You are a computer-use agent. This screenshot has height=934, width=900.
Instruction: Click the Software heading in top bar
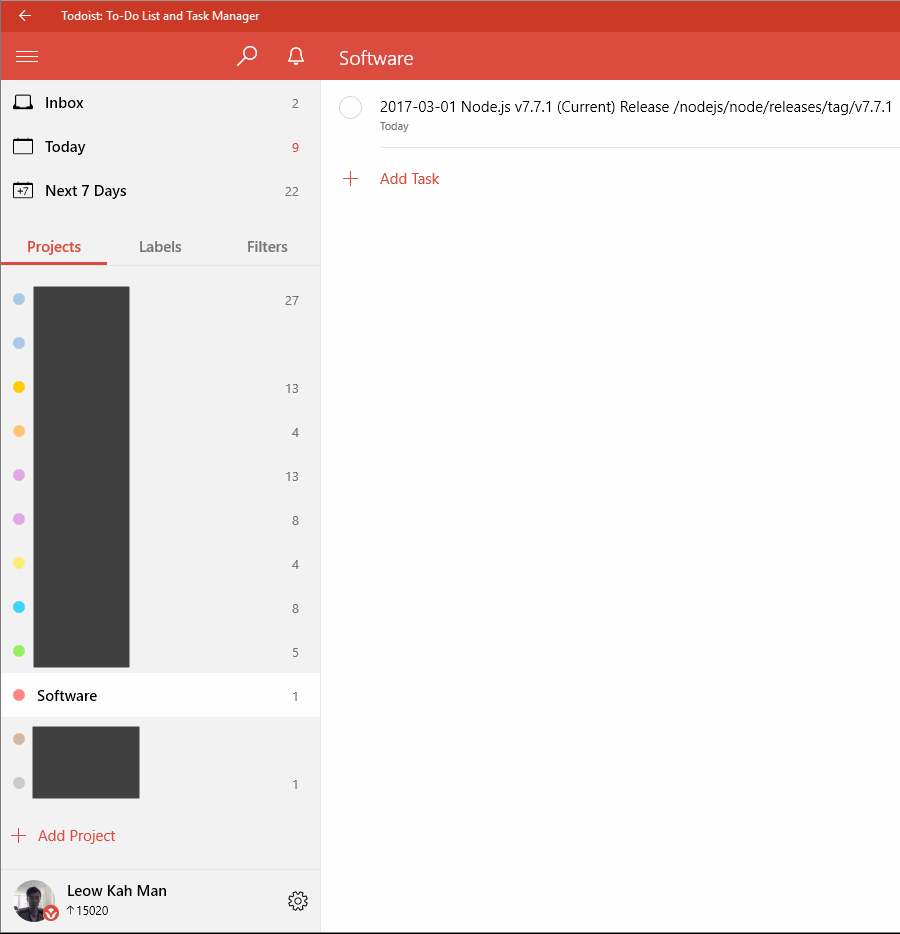[x=376, y=58]
